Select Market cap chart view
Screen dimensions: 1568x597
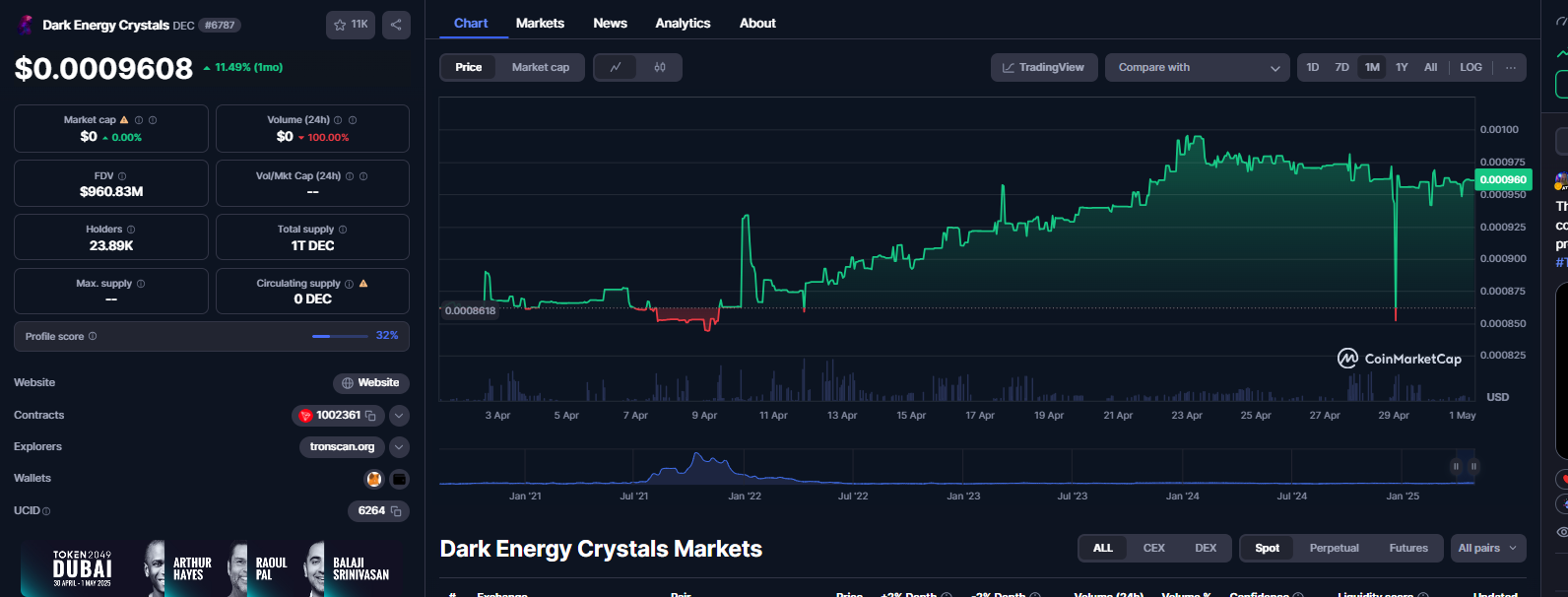point(541,67)
